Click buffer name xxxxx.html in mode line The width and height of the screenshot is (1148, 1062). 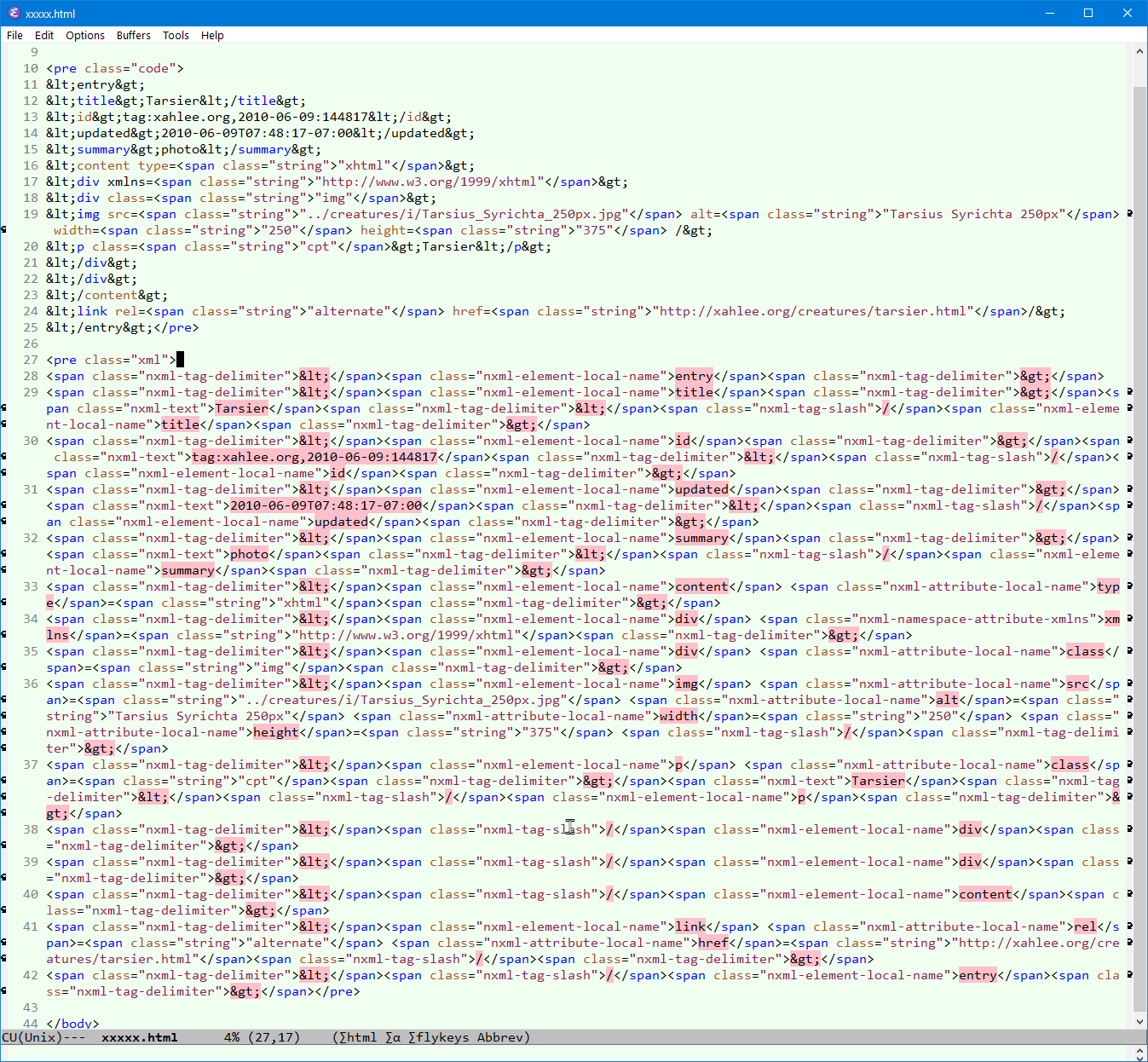140,1037
